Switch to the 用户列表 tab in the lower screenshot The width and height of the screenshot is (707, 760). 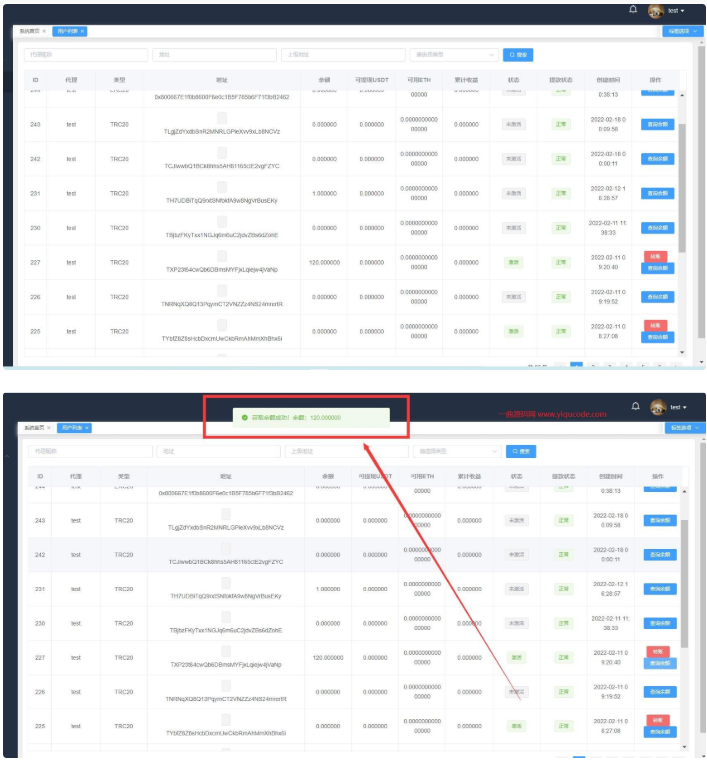(71, 428)
